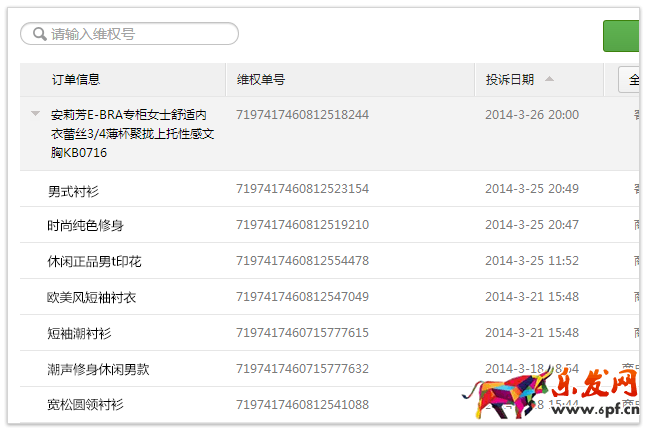
Task: Click the magnifier icon in search box
Action: click(x=39, y=34)
